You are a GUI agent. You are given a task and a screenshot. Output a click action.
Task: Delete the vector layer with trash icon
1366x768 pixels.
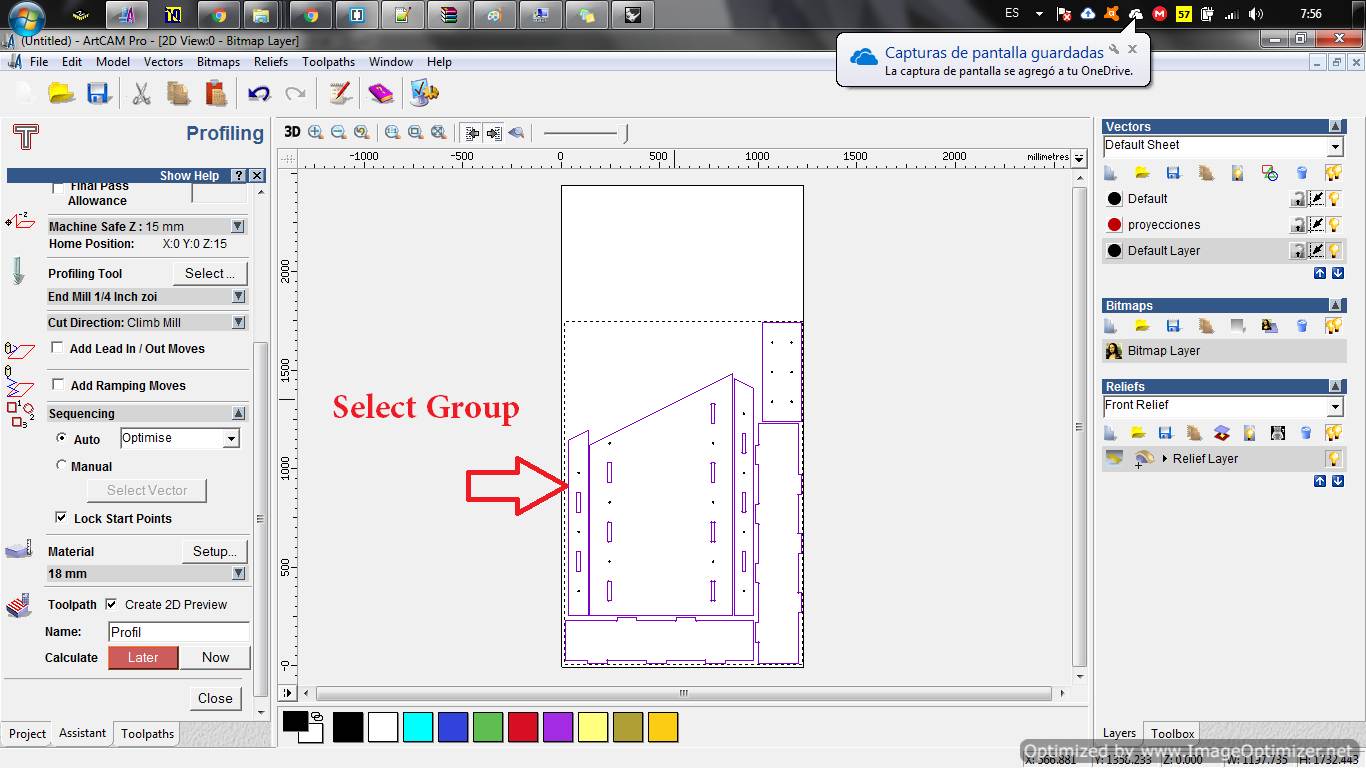pos(1301,173)
